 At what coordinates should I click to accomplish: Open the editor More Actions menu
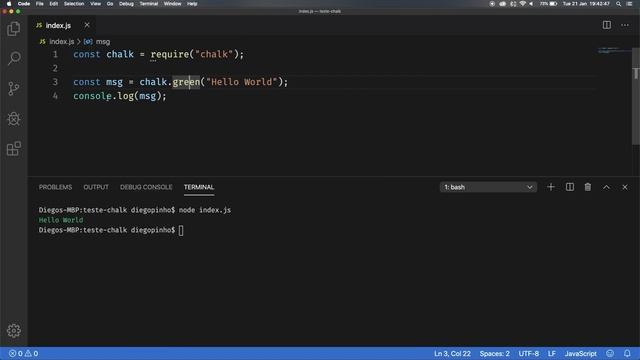[625, 25]
